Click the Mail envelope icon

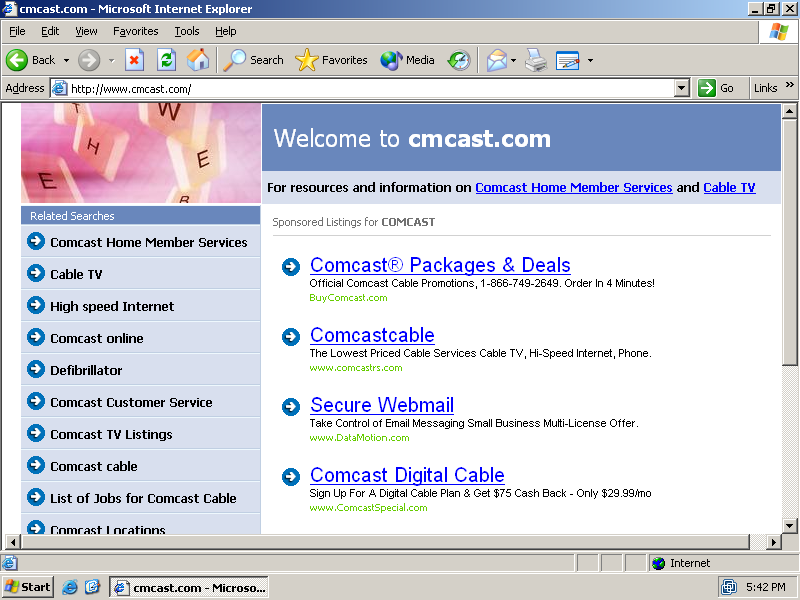point(496,60)
